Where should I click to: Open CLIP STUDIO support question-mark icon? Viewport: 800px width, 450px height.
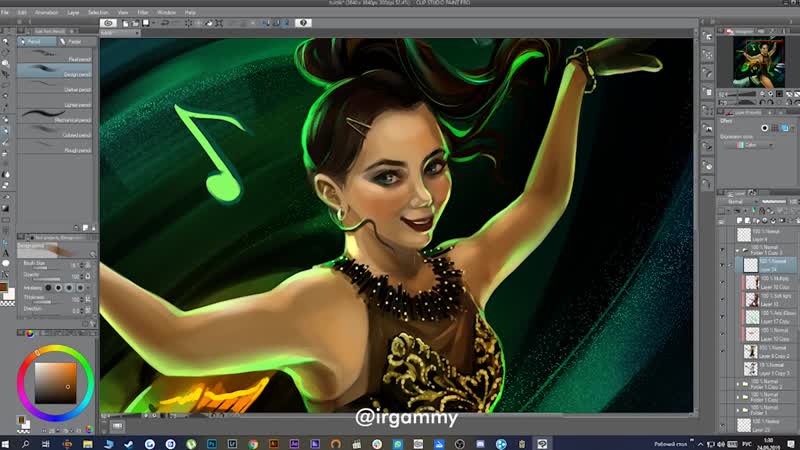(x=303, y=23)
